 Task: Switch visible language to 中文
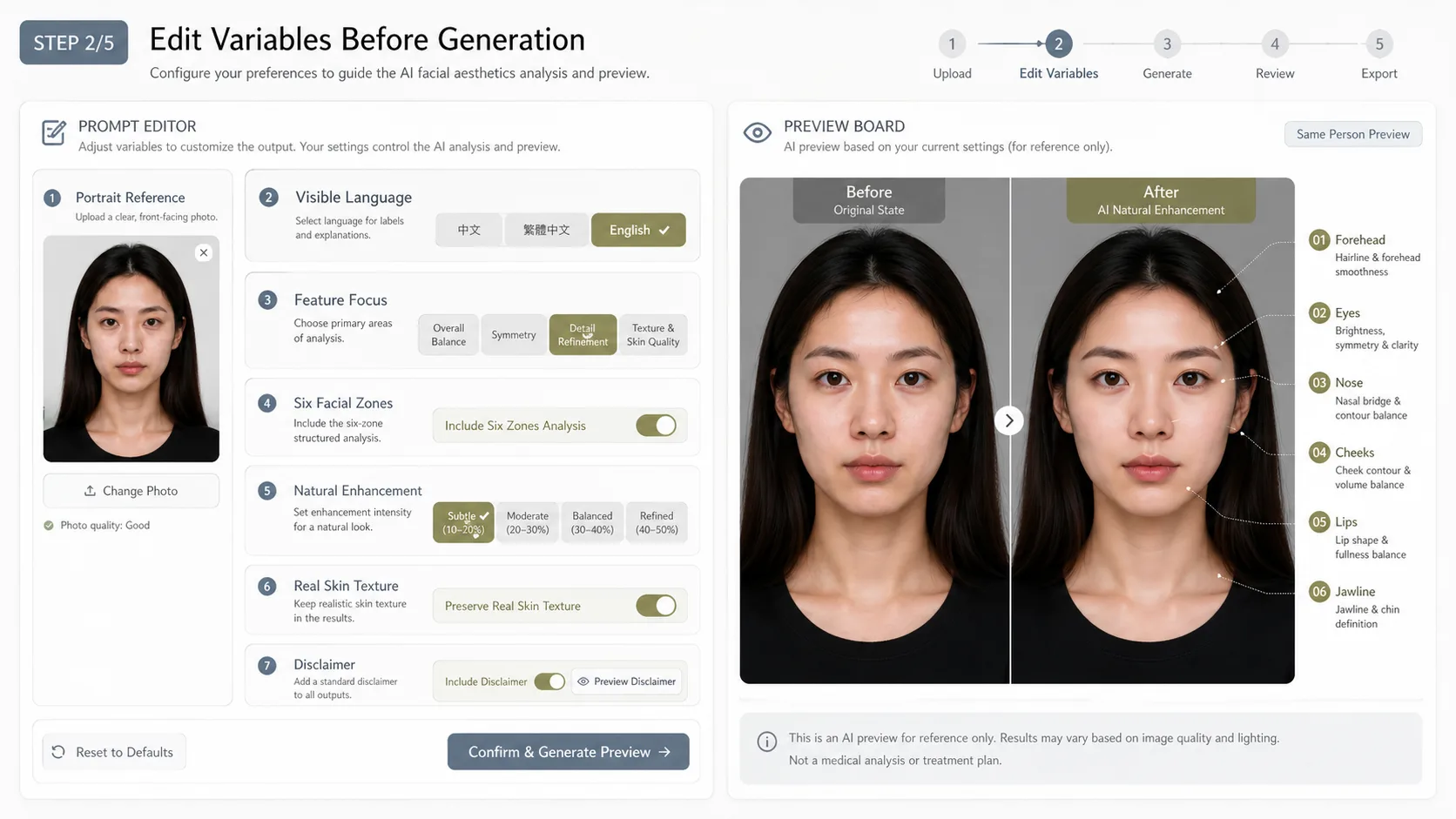pyautogui.click(x=468, y=230)
